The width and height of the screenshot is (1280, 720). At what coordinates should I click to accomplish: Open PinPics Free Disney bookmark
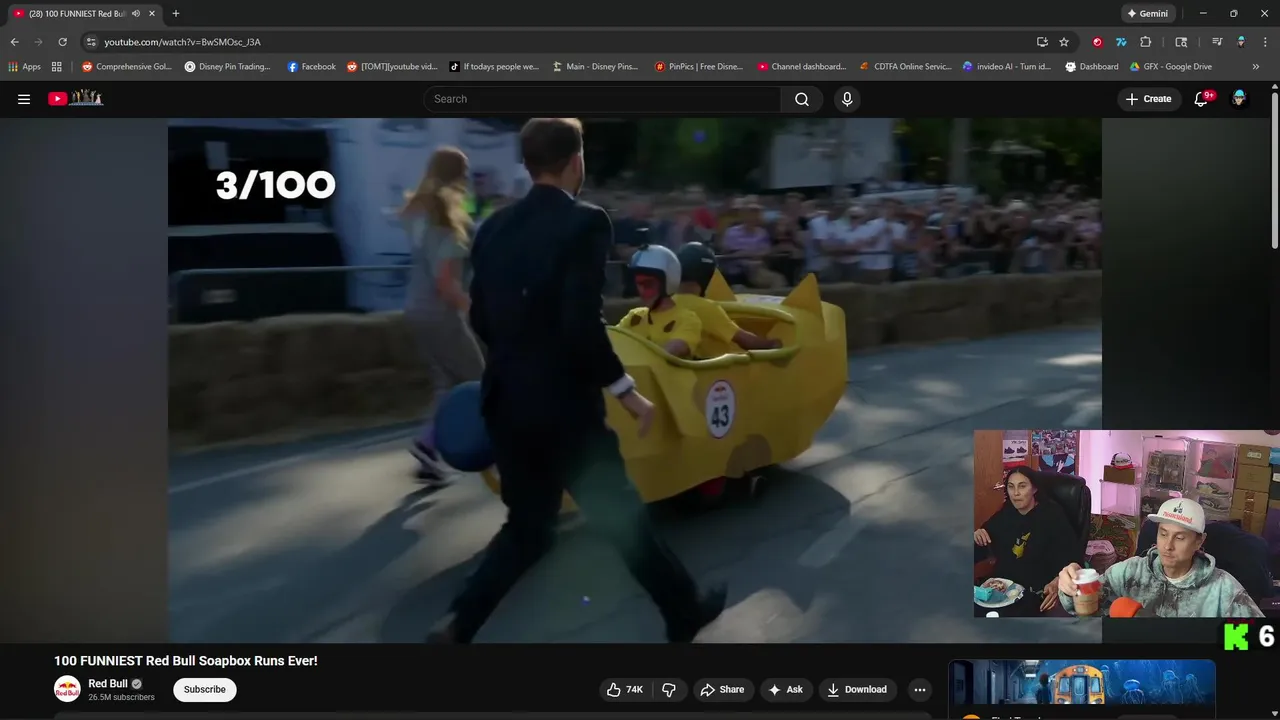[x=699, y=66]
